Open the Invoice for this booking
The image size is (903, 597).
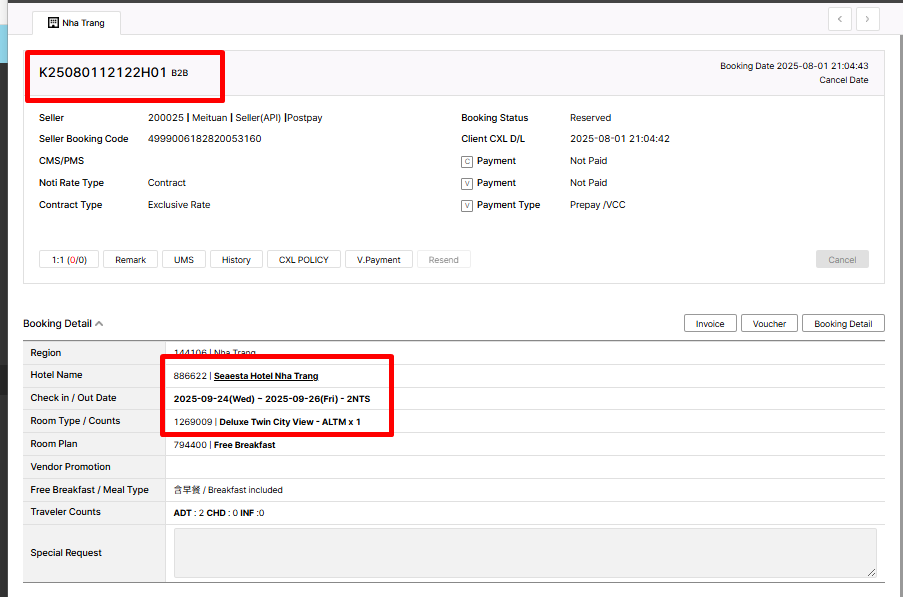(710, 324)
